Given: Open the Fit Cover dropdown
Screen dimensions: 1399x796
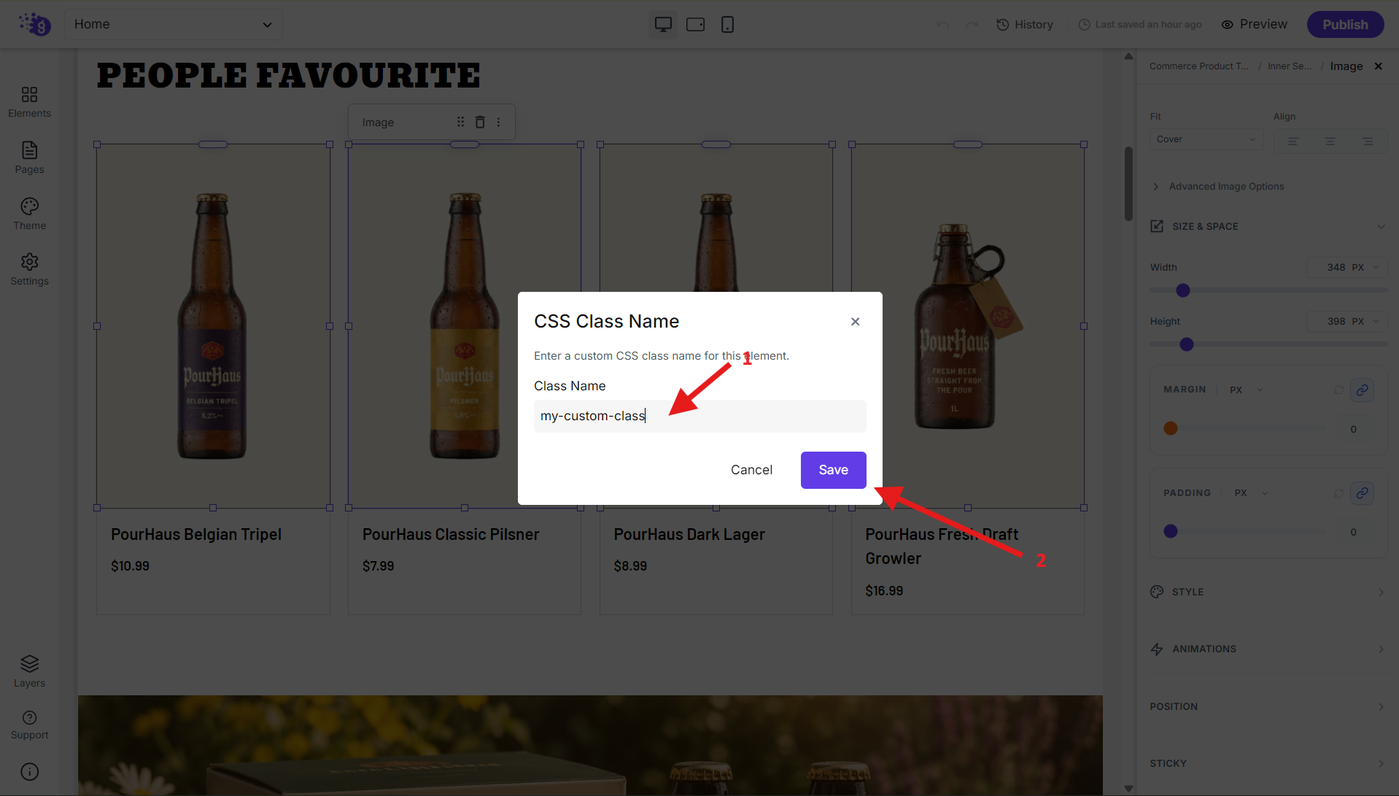Looking at the screenshot, I should coord(1207,139).
